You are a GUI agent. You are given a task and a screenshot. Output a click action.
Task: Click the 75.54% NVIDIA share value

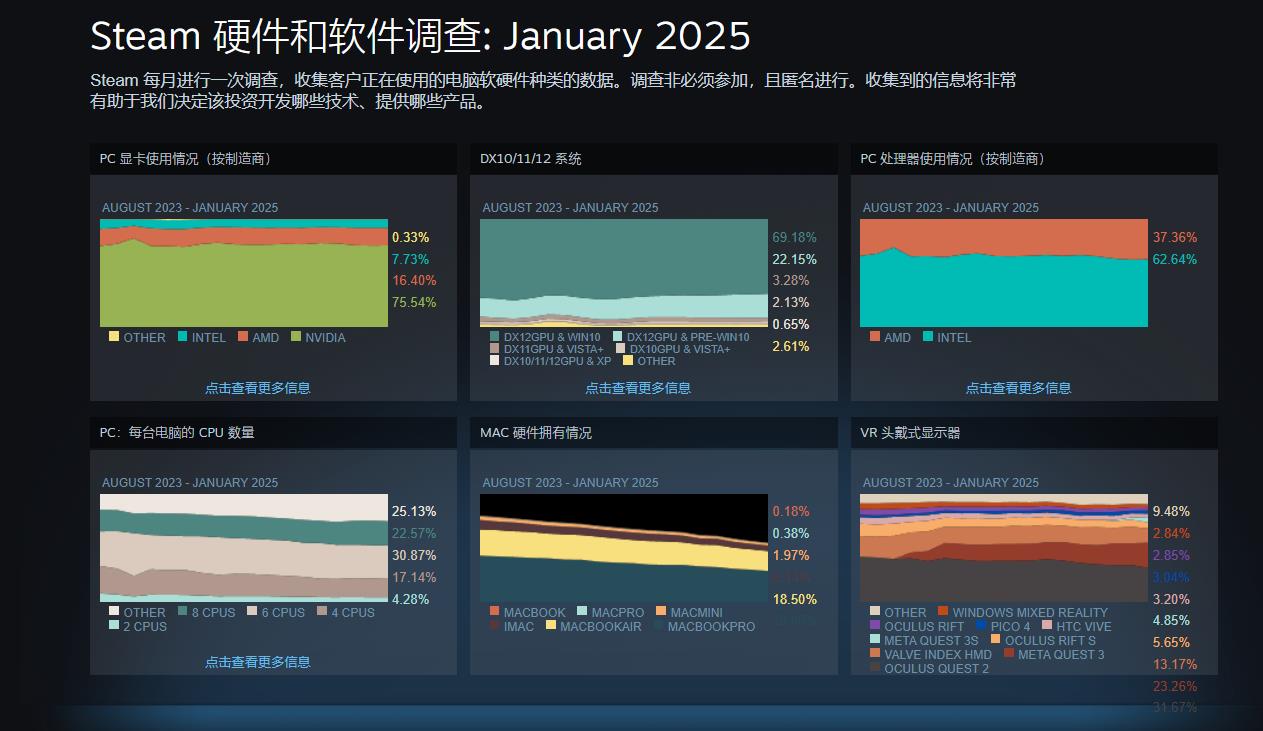point(414,303)
